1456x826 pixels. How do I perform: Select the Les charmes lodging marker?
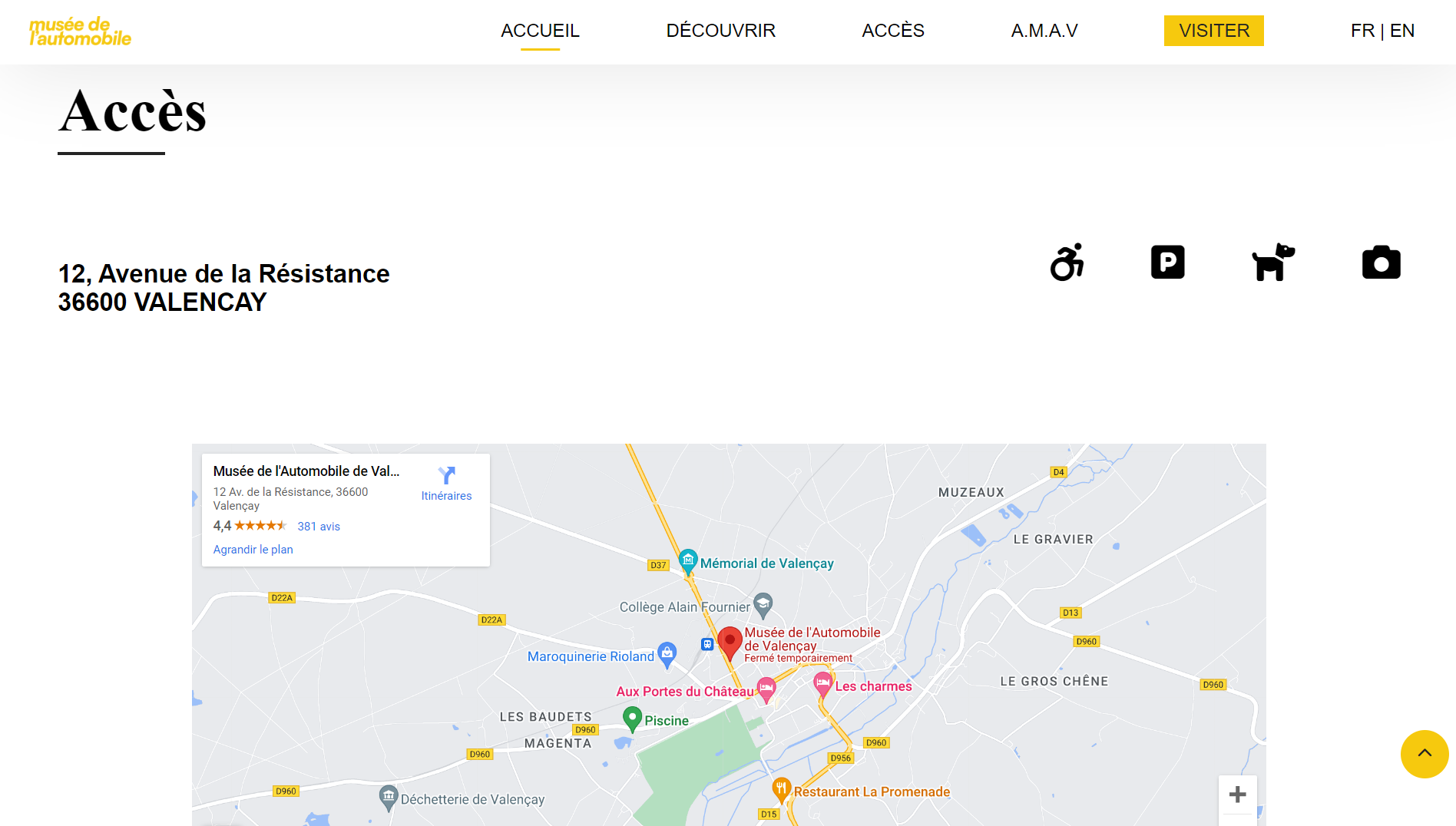coord(822,684)
